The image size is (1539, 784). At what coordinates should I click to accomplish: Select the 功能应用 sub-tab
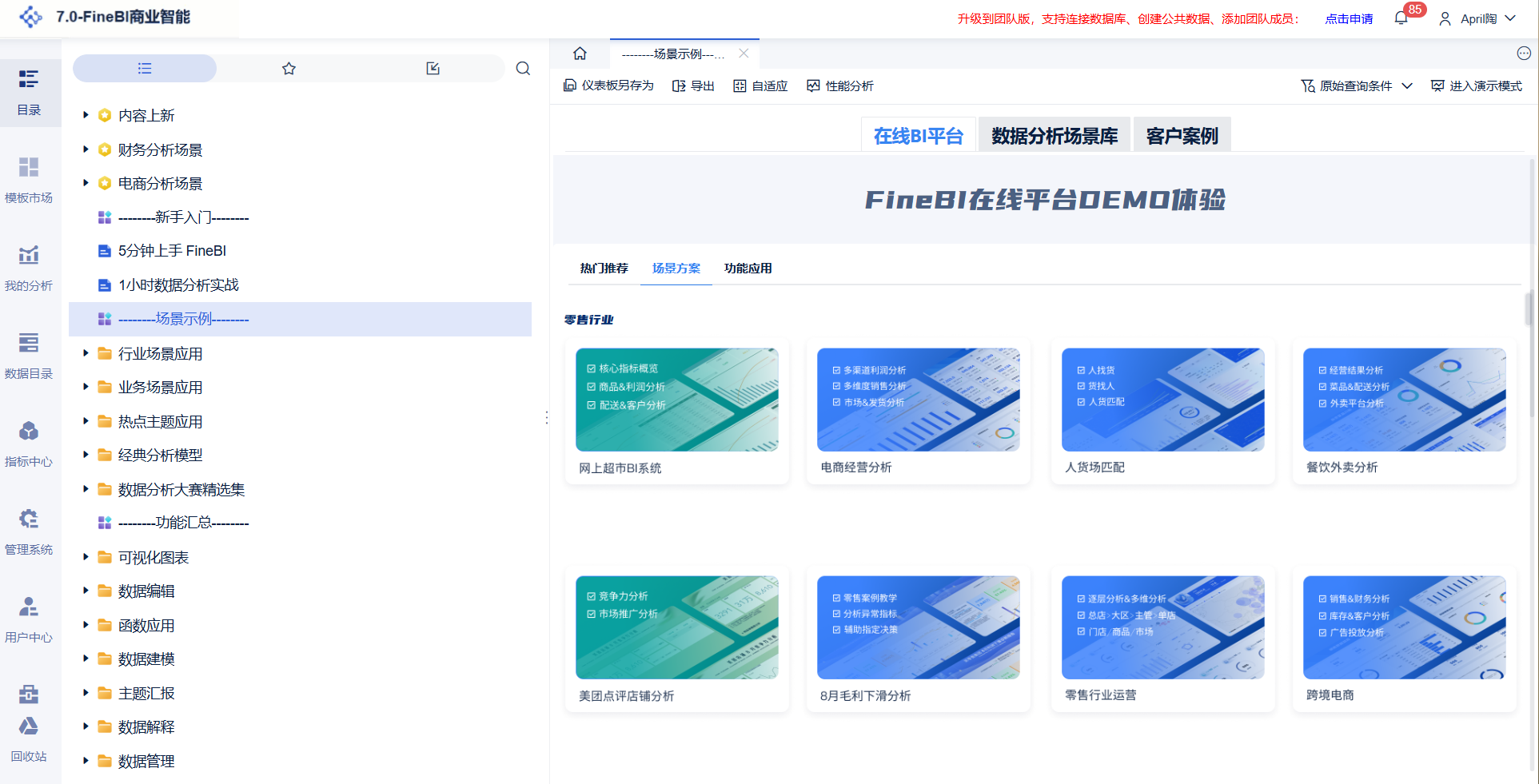(748, 269)
